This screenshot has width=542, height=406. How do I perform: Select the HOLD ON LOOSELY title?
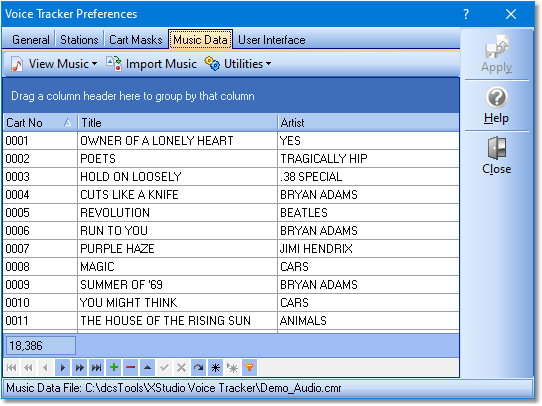[x=178, y=177]
